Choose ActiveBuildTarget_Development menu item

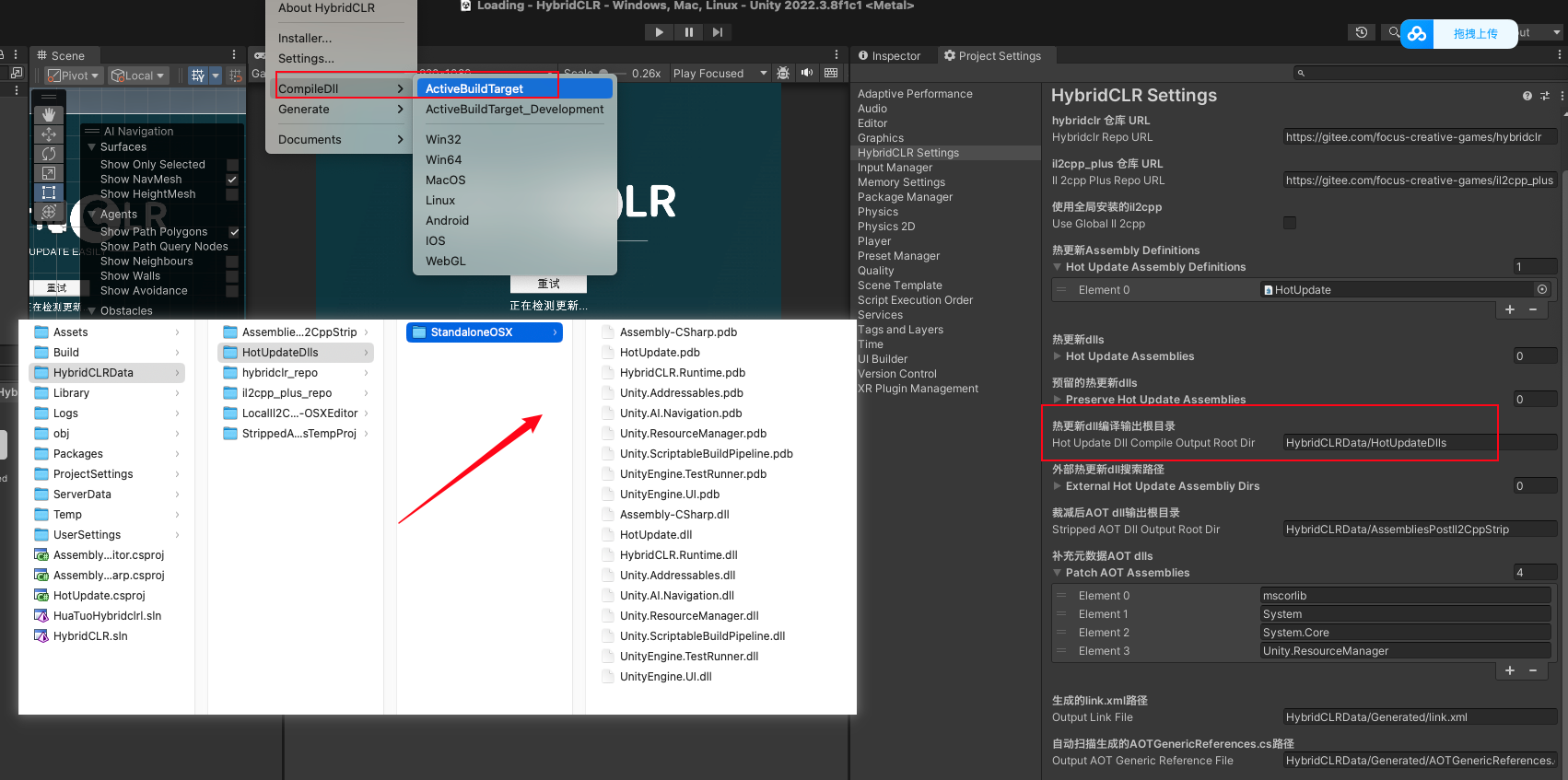coord(515,109)
